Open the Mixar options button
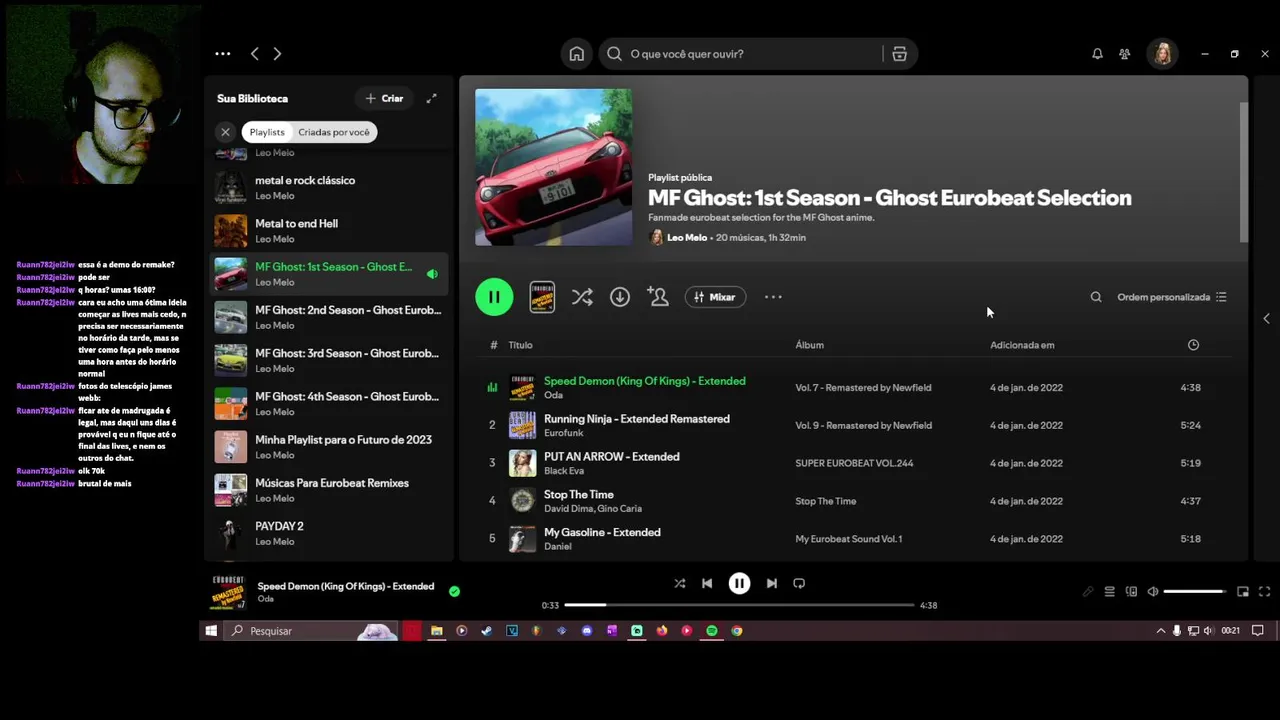Viewport: 1280px width, 720px height. click(715, 297)
